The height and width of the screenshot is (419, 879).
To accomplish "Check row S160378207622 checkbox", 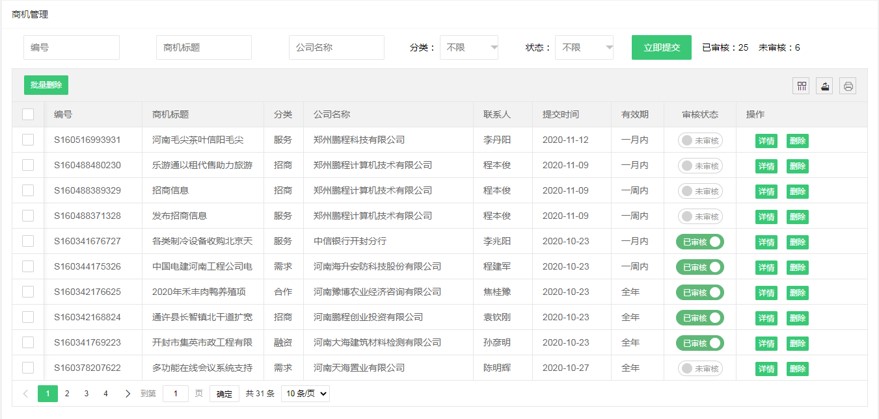I will pos(28,368).
